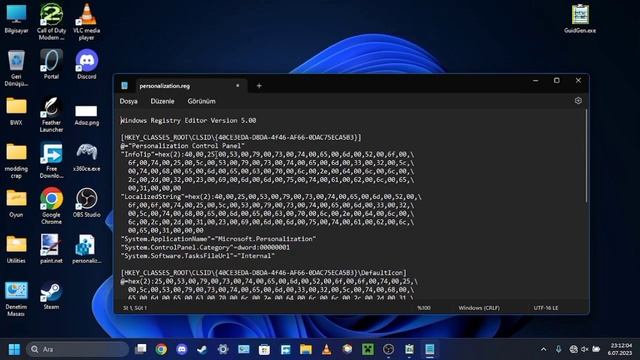Select the Oyun folder on desktop
Screen dimensions: 640x360
coord(16,203)
